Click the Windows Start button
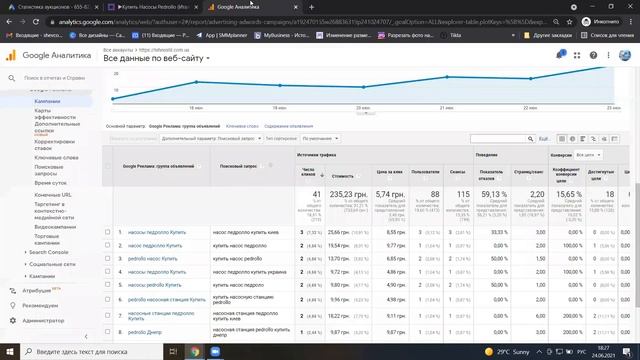The width and height of the screenshot is (640, 360). click(10, 351)
